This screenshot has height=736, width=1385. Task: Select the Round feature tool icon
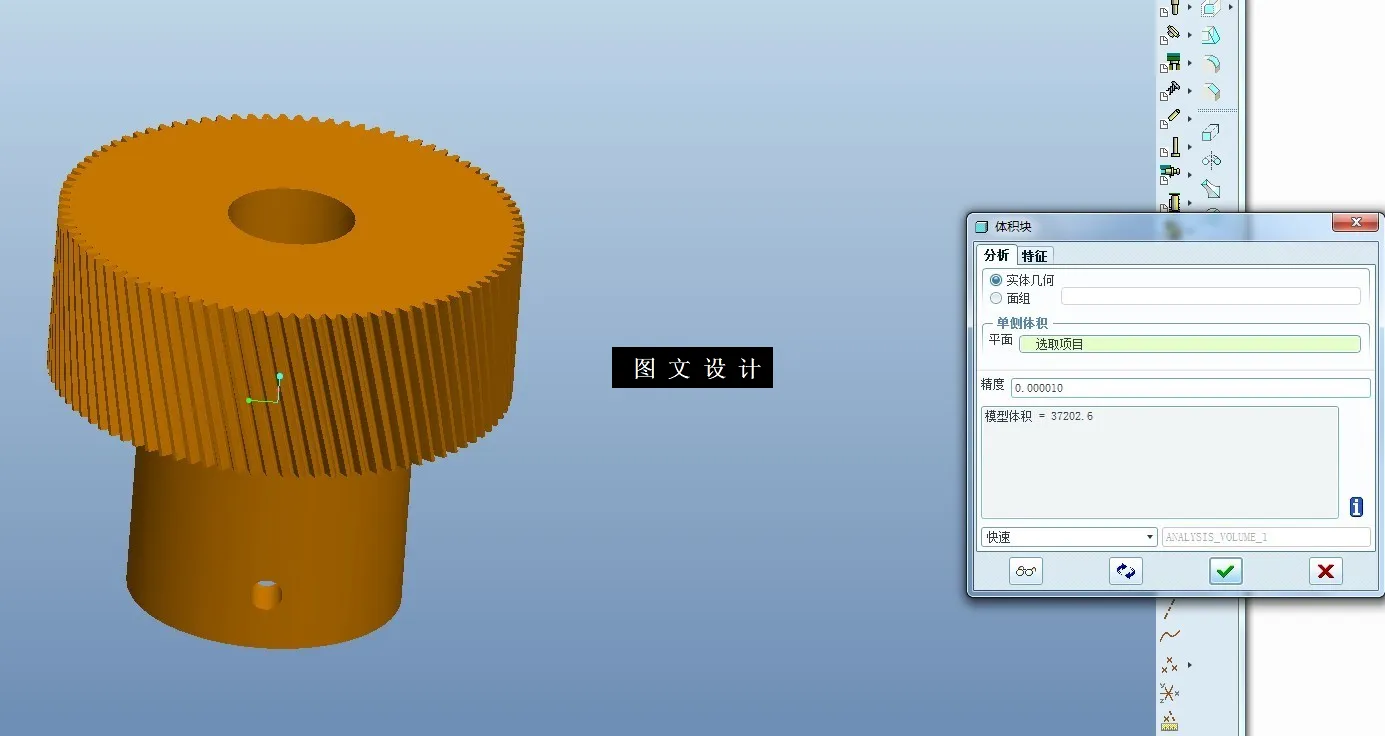coord(1211,62)
